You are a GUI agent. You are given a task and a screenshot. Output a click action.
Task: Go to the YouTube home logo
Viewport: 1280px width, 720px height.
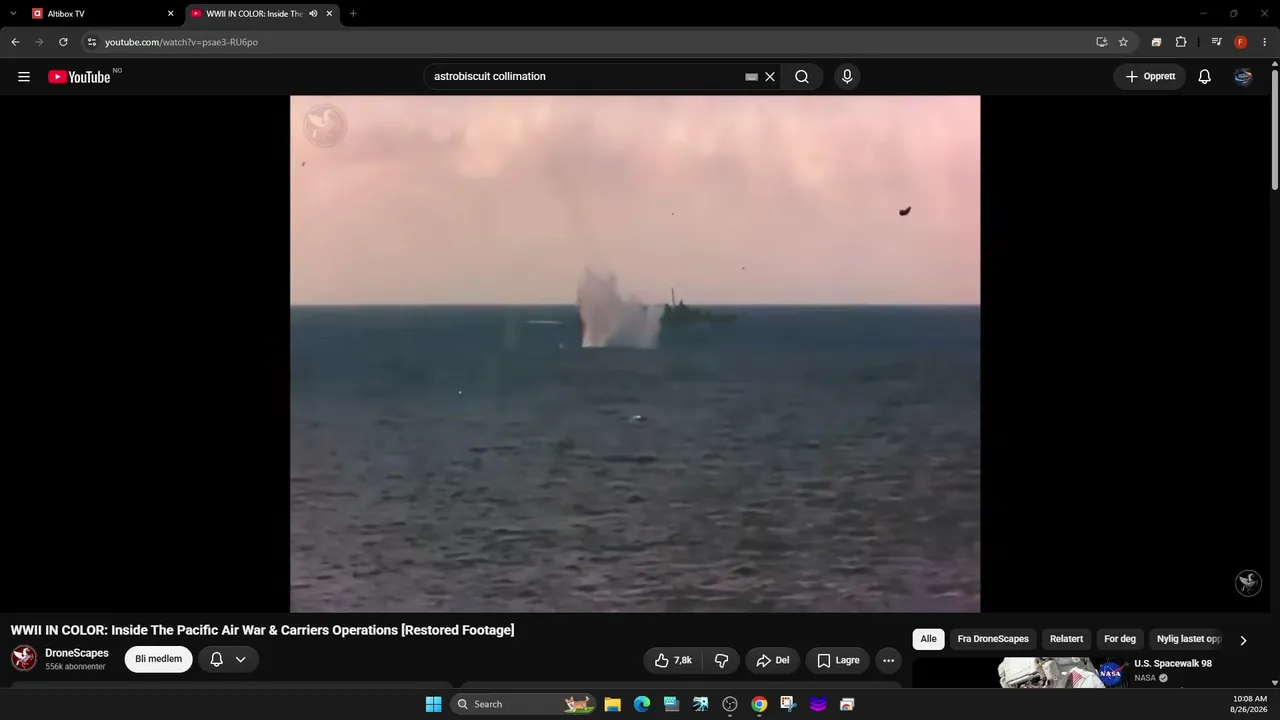[x=79, y=77]
